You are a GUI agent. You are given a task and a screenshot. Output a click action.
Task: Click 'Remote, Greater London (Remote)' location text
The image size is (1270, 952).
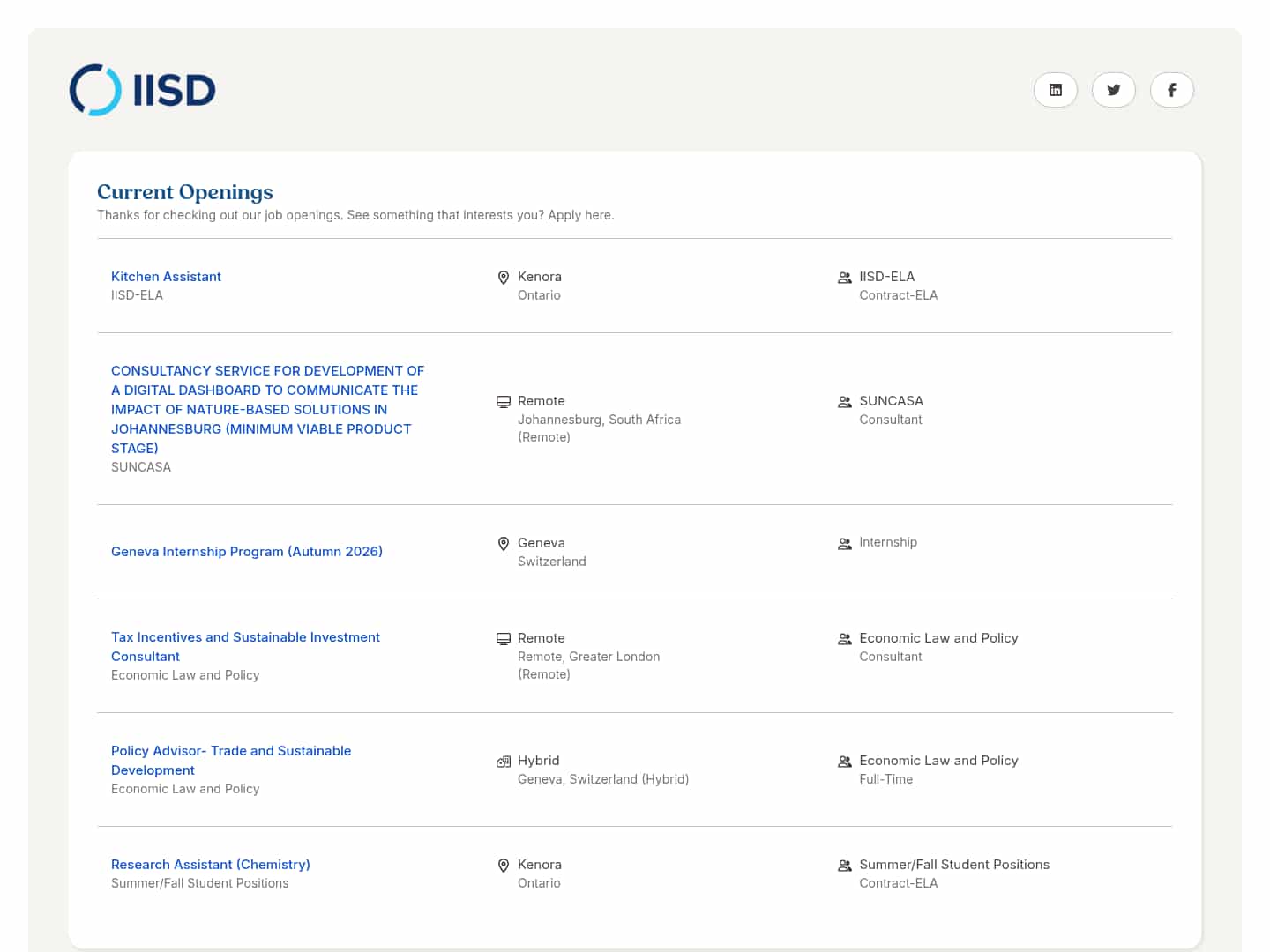coord(589,666)
